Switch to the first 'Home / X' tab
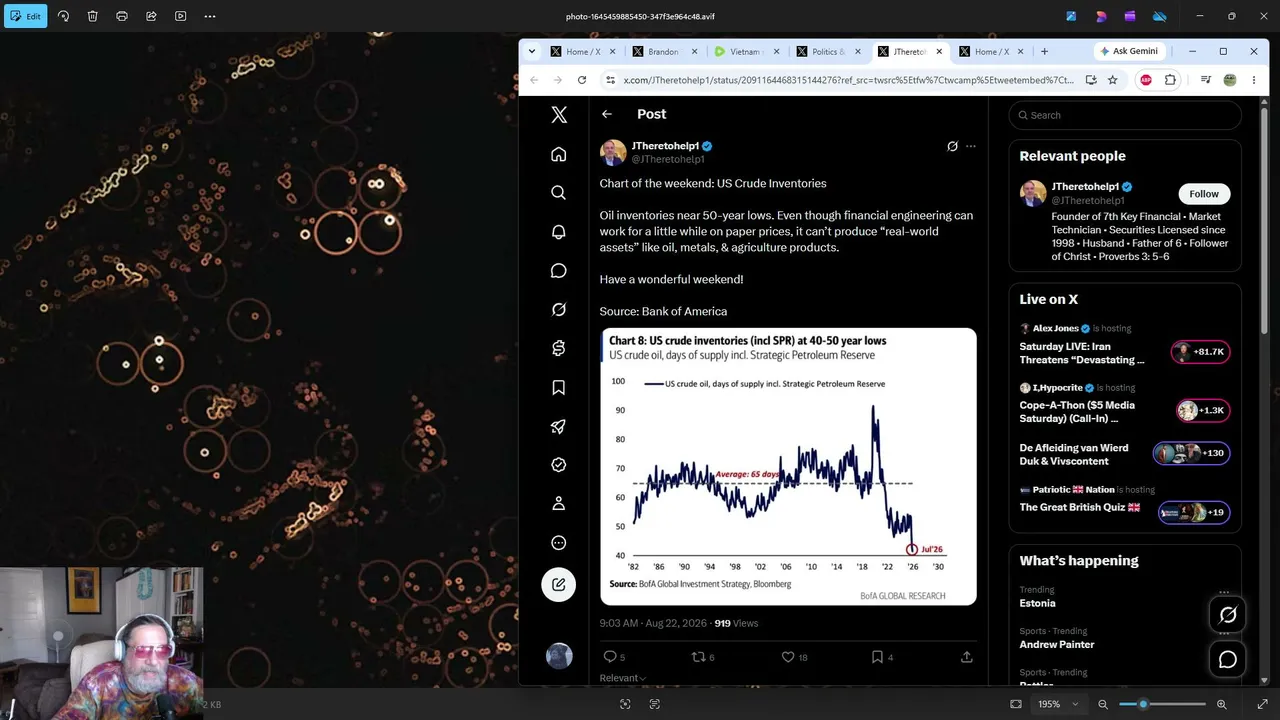 pyautogui.click(x=584, y=51)
